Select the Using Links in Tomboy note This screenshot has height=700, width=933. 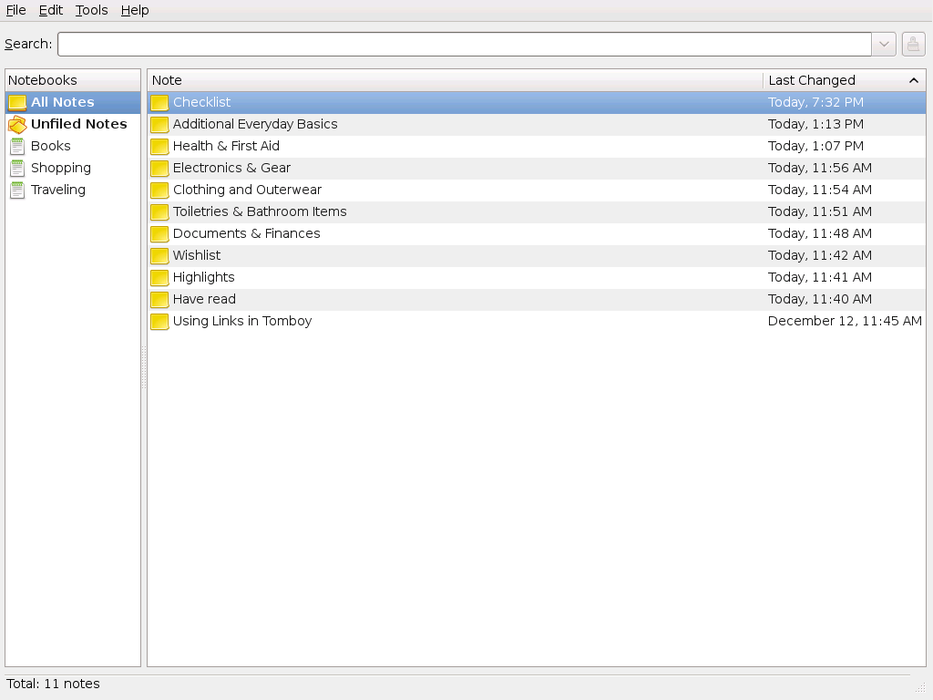(x=242, y=321)
